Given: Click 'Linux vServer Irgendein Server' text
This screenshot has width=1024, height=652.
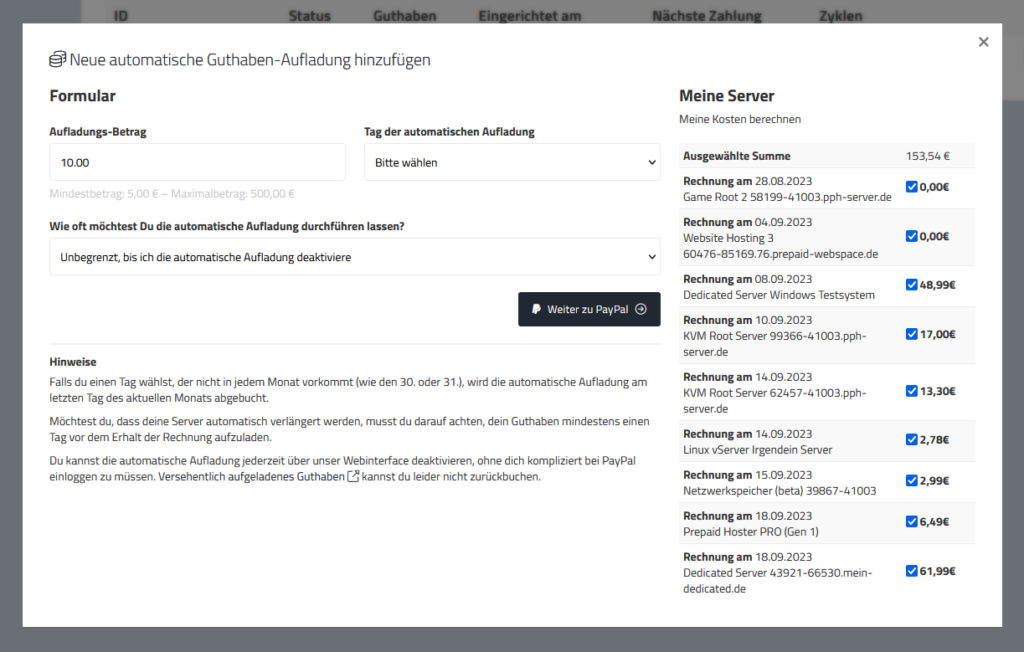Looking at the screenshot, I should coord(758,449).
